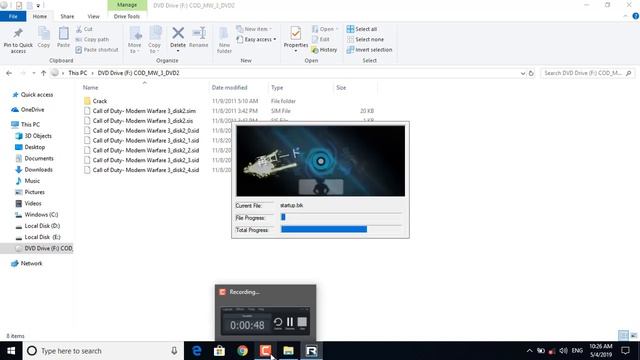640x360 pixels.
Task: Click Select none
Action: pyautogui.click(x=365, y=39)
